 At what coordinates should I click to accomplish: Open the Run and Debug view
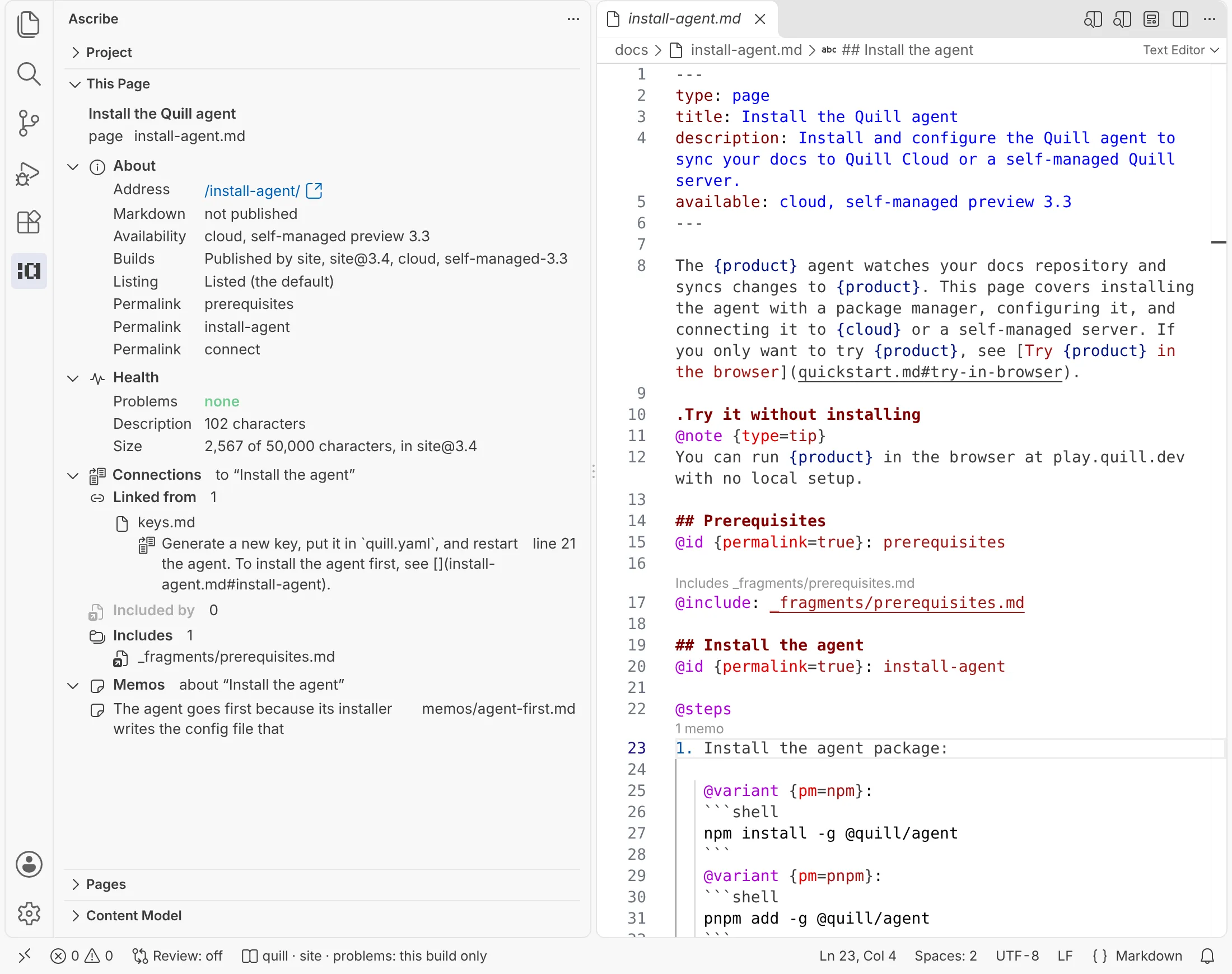pyautogui.click(x=29, y=173)
